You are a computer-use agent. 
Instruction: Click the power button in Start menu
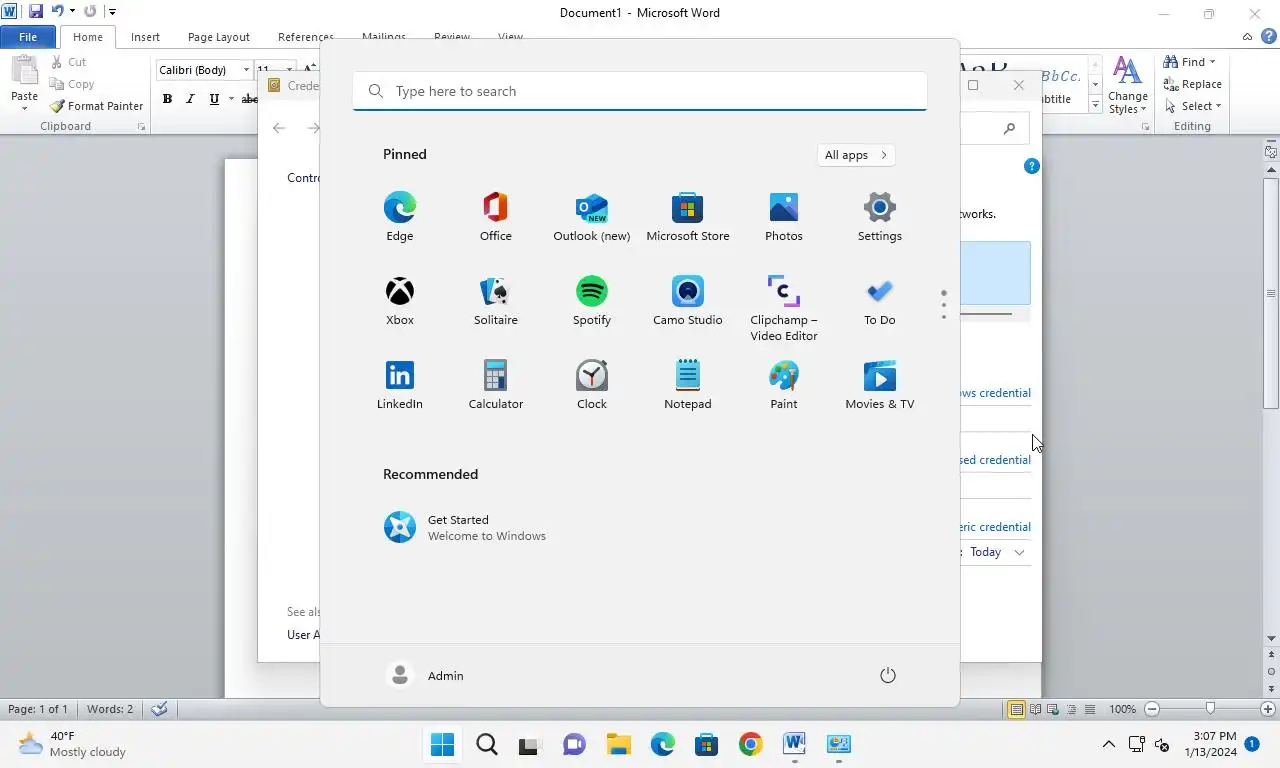pyautogui.click(x=887, y=675)
